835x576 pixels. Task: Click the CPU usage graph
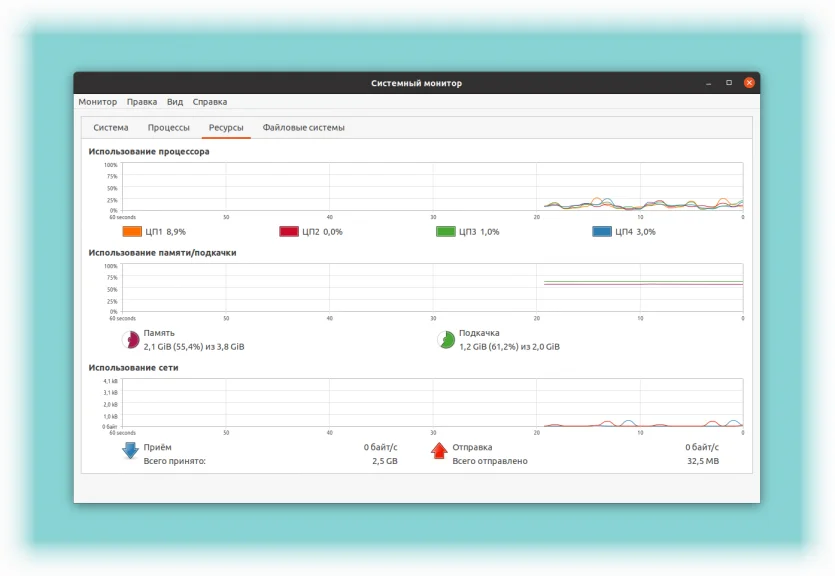(x=432, y=186)
